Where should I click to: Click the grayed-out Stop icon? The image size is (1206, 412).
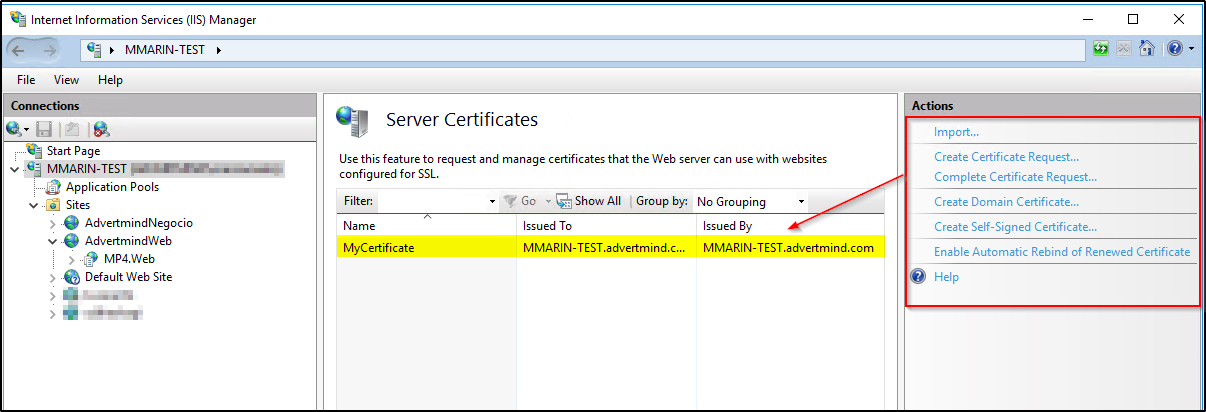tap(1124, 48)
